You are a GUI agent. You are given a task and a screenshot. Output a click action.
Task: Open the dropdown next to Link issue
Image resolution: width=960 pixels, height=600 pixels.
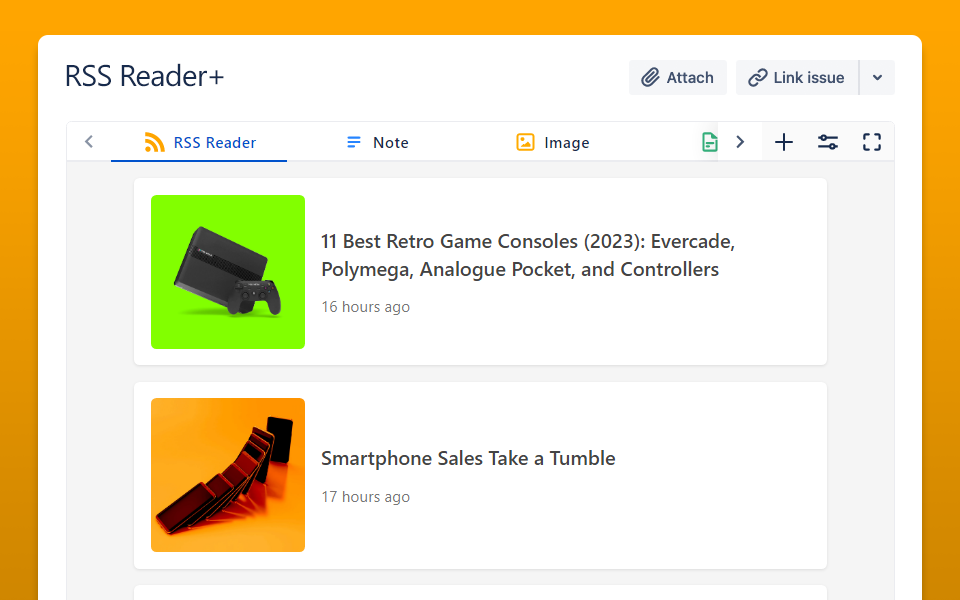coord(877,78)
